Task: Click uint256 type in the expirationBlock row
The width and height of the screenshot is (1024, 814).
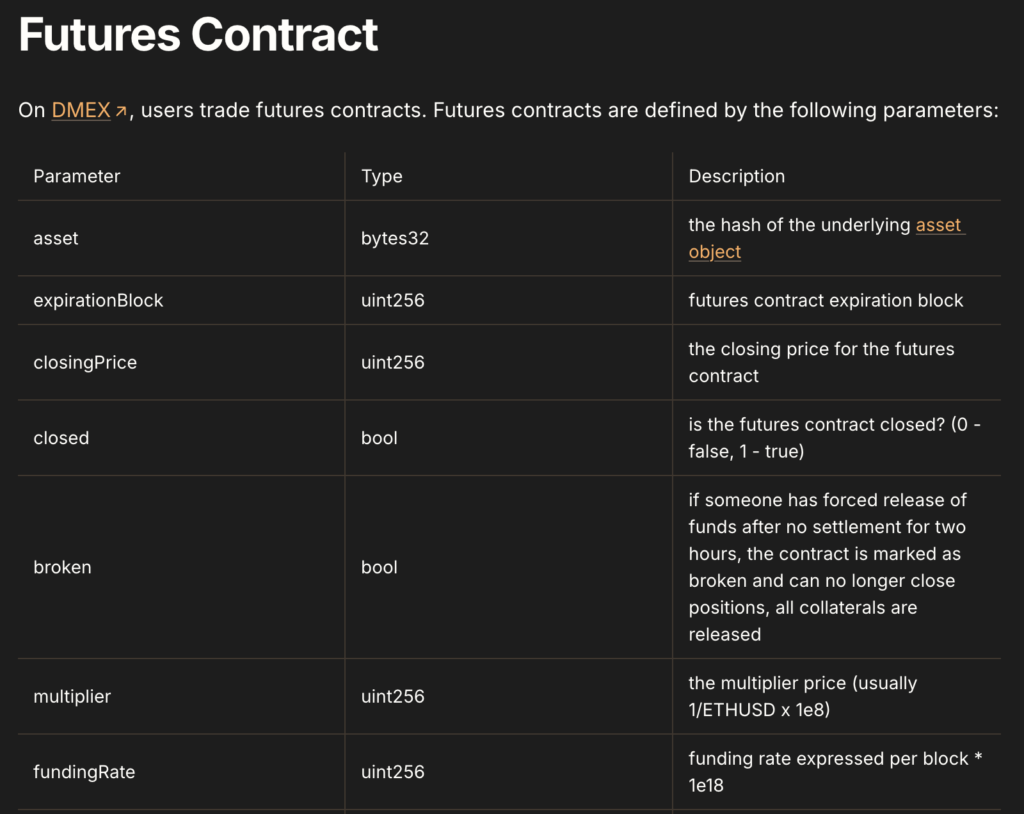Action: coord(393,300)
